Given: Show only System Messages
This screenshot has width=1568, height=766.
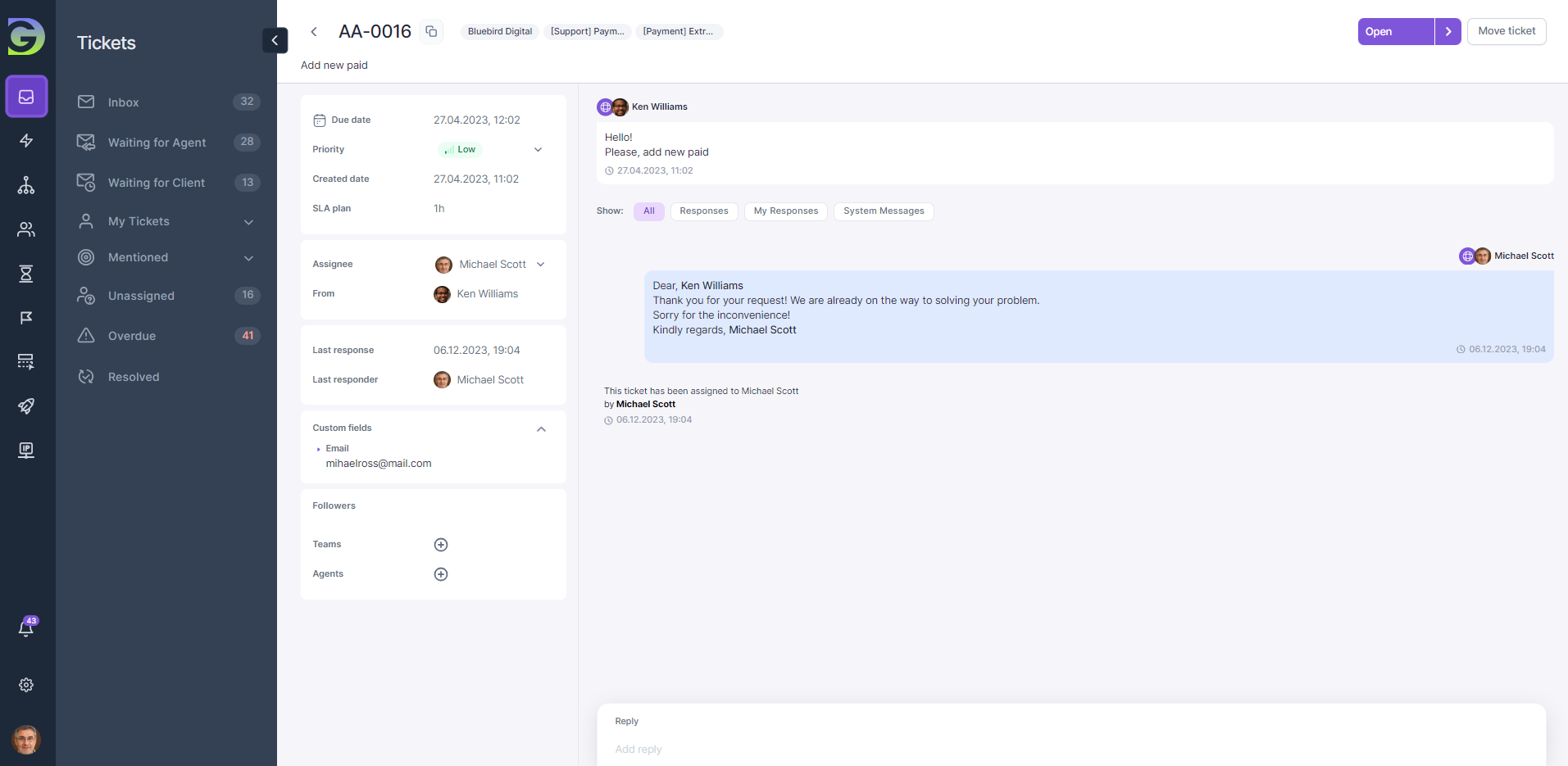Looking at the screenshot, I should [x=883, y=211].
